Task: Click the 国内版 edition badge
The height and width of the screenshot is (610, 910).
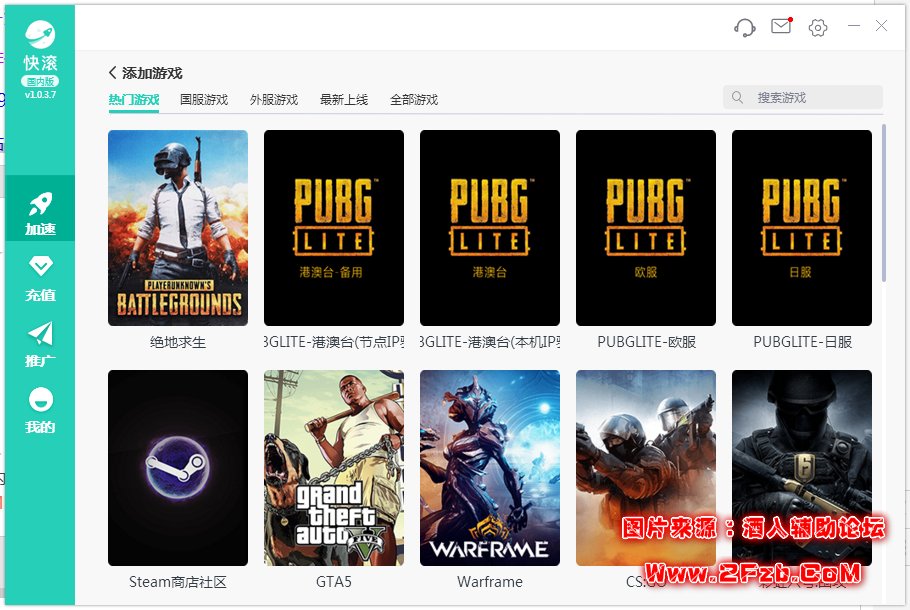Action: tap(40, 81)
